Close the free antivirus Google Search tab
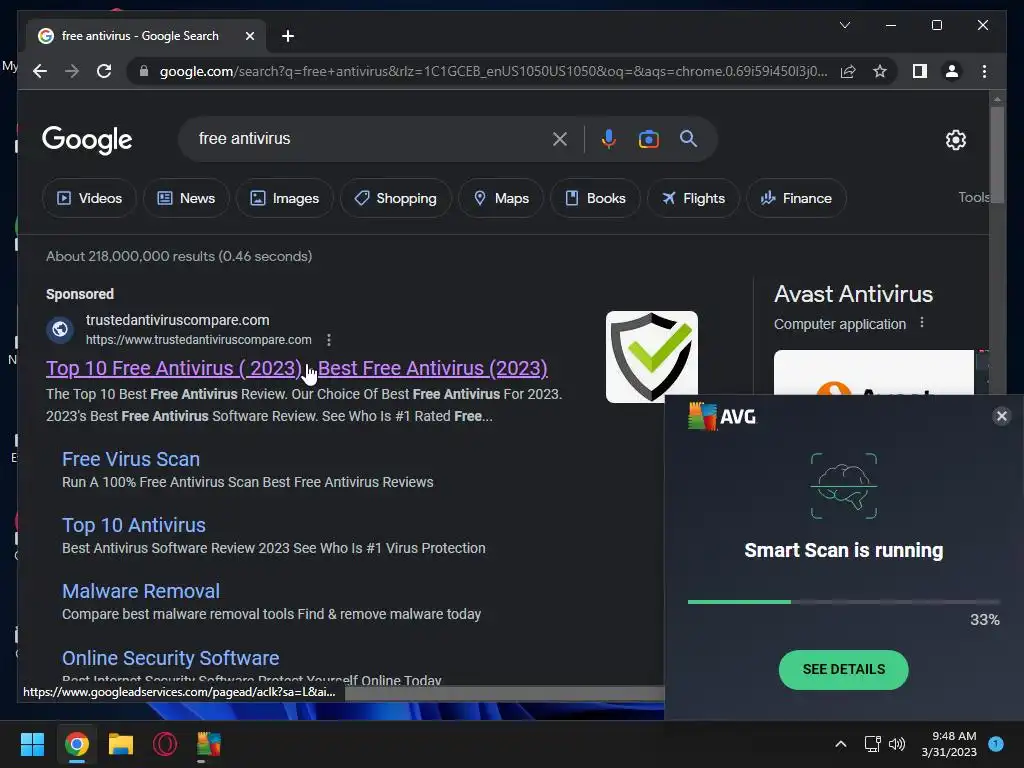The height and width of the screenshot is (768, 1024). pyautogui.click(x=249, y=36)
